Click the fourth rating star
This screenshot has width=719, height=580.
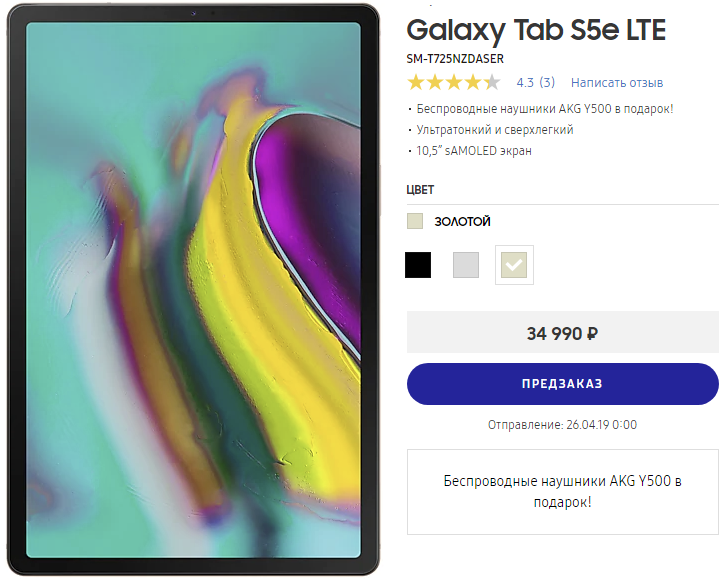pyautogui.click(x=473, y=83)
